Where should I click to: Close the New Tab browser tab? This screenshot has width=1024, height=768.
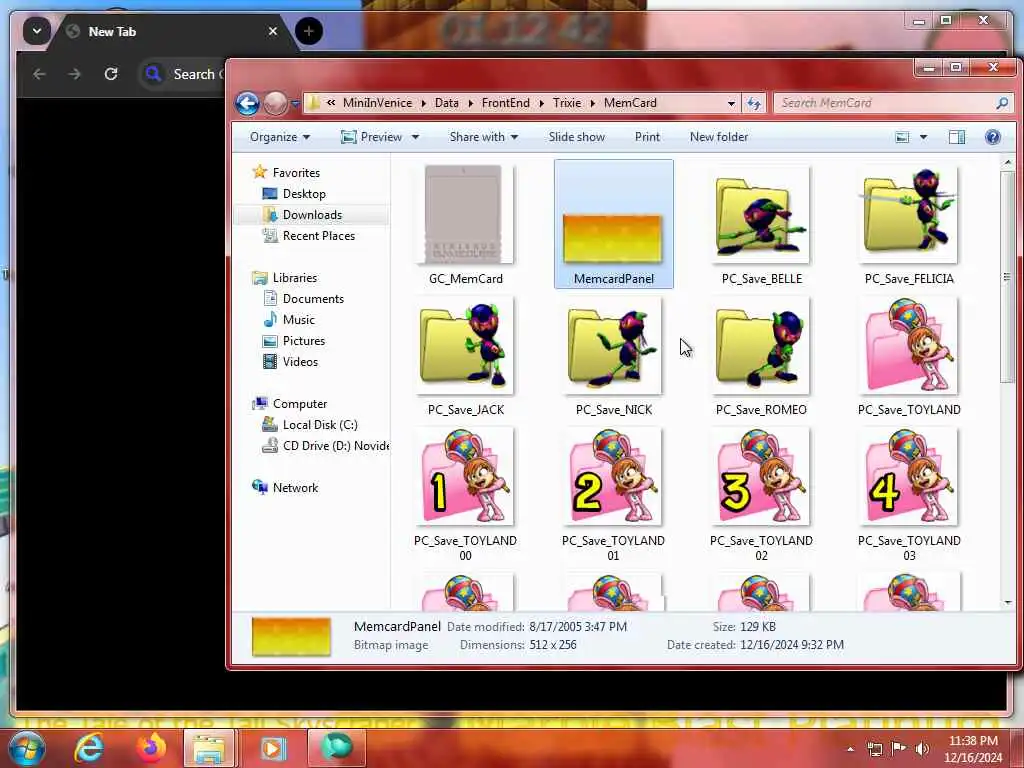pyautogui.click(x=272, y=31)
